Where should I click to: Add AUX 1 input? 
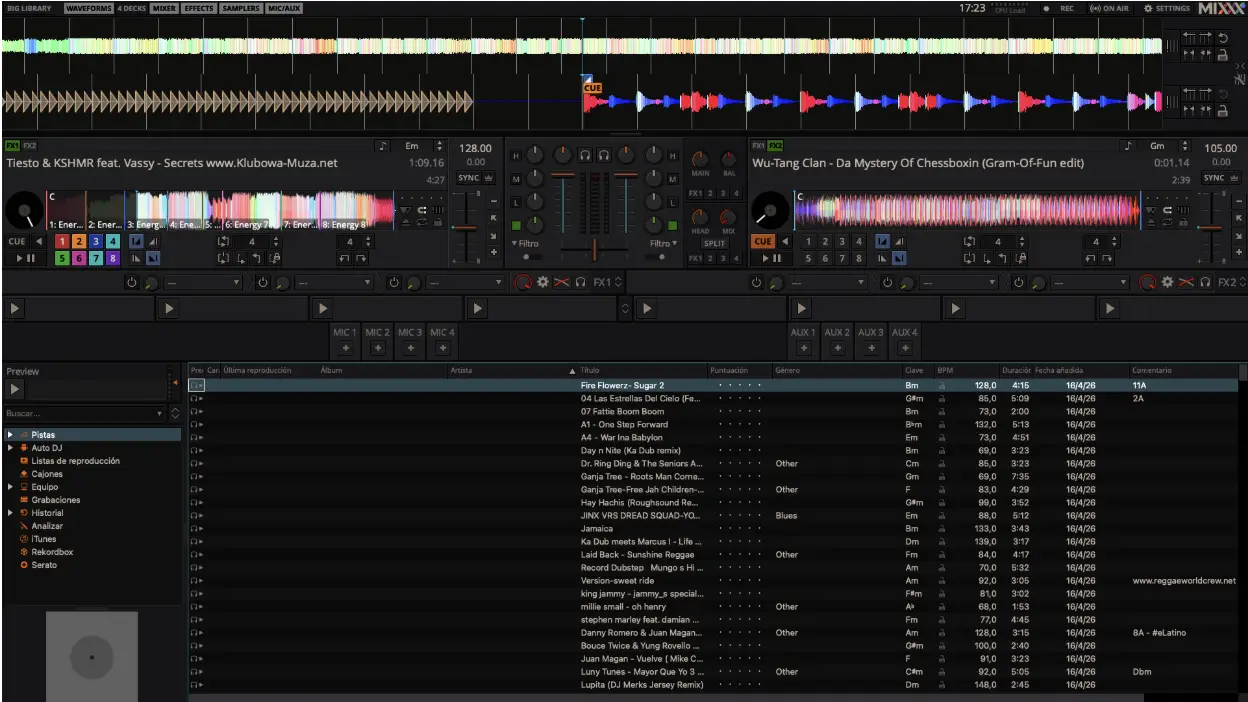pos(804,348)
